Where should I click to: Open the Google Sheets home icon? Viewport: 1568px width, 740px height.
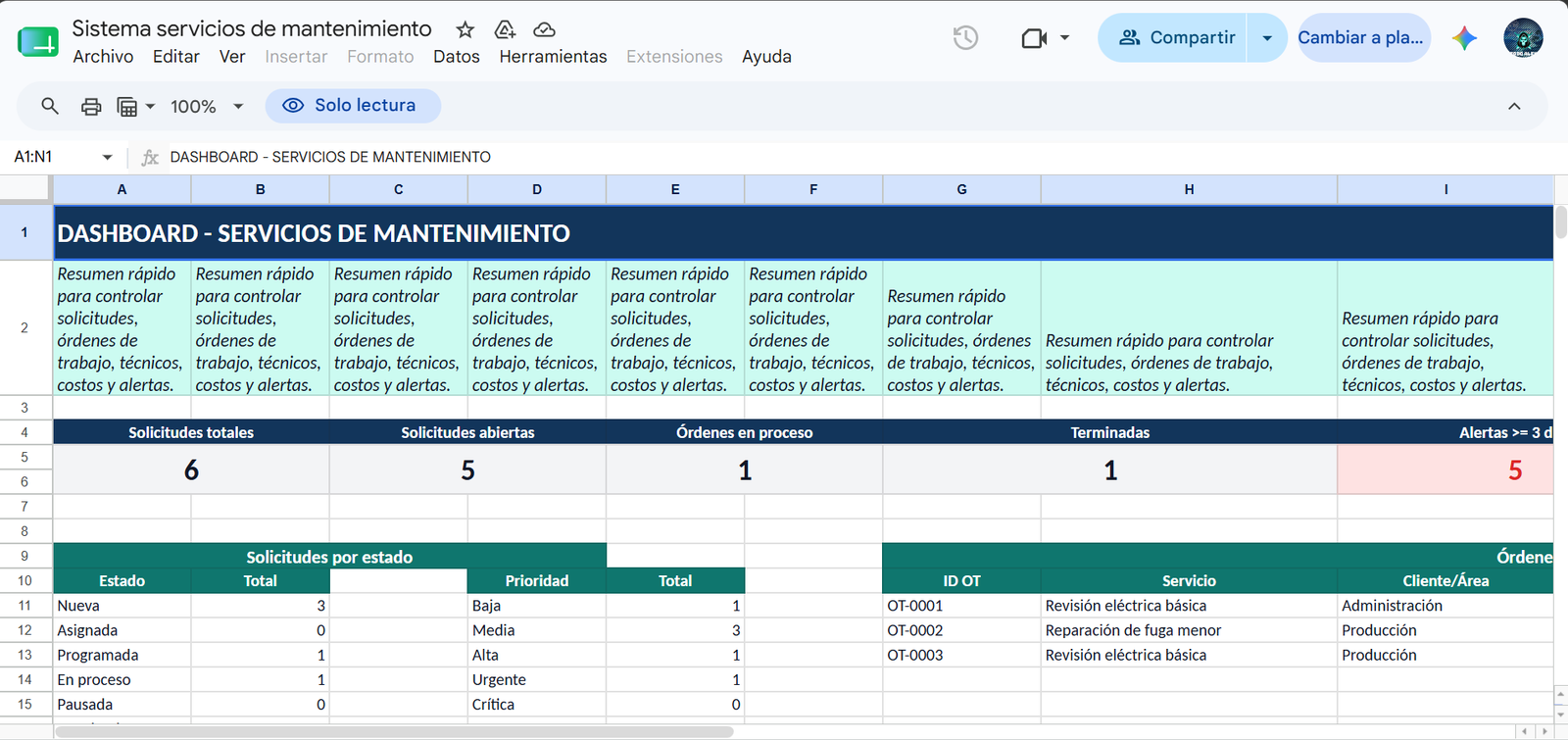click(38, 42)
